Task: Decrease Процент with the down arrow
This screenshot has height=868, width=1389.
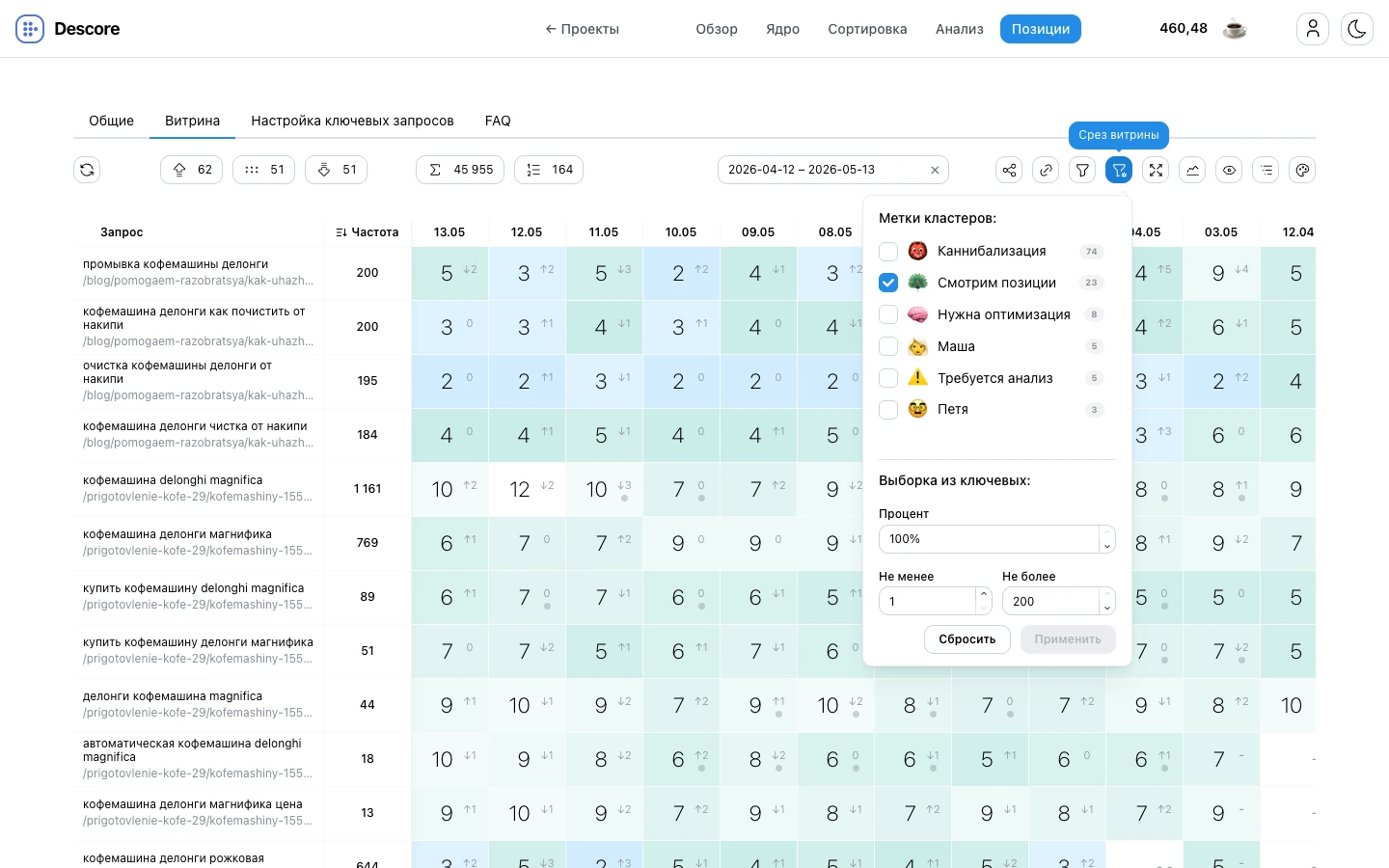Action: [x=1107, y=546]
